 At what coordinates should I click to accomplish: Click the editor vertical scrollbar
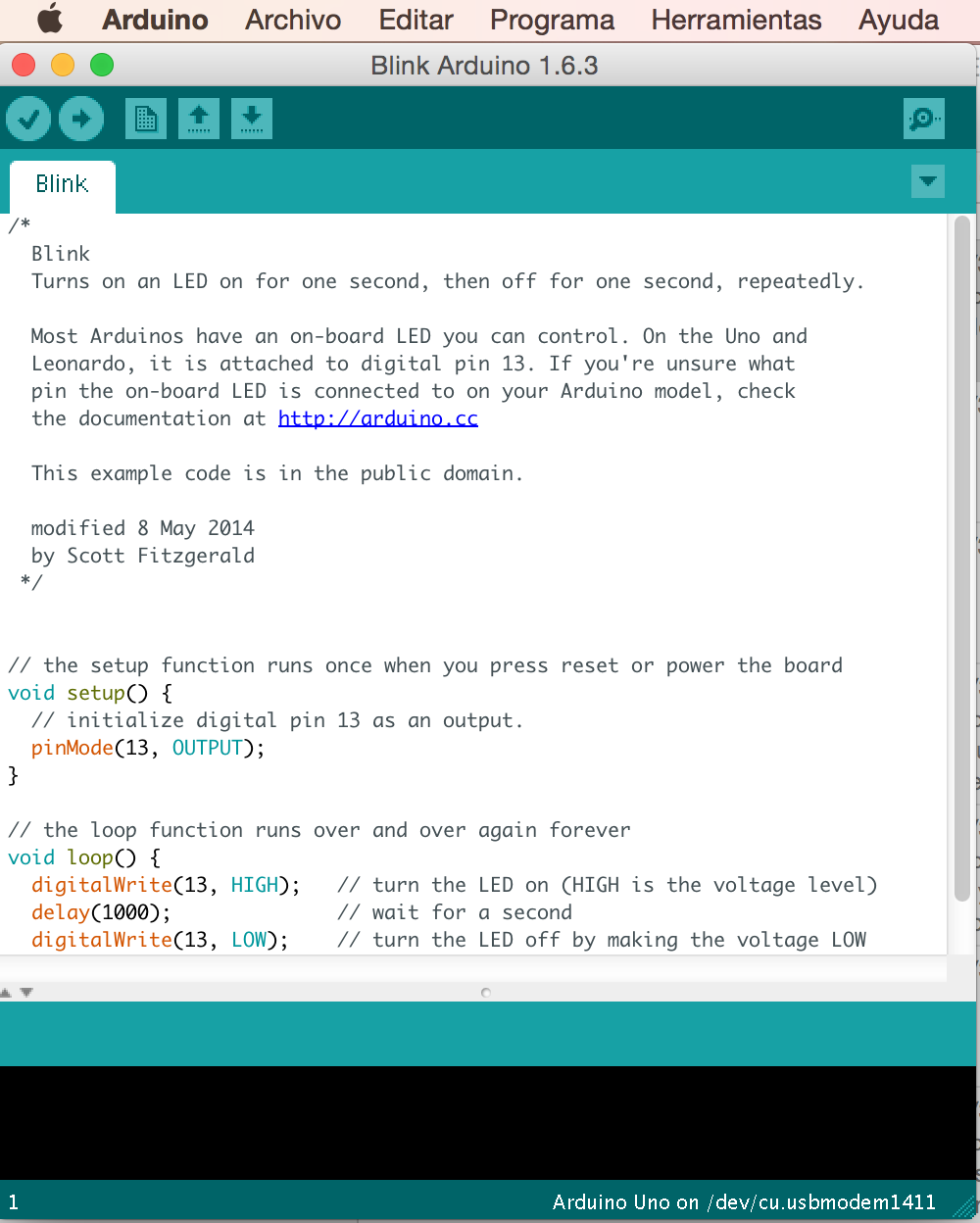tap(962, 559)
